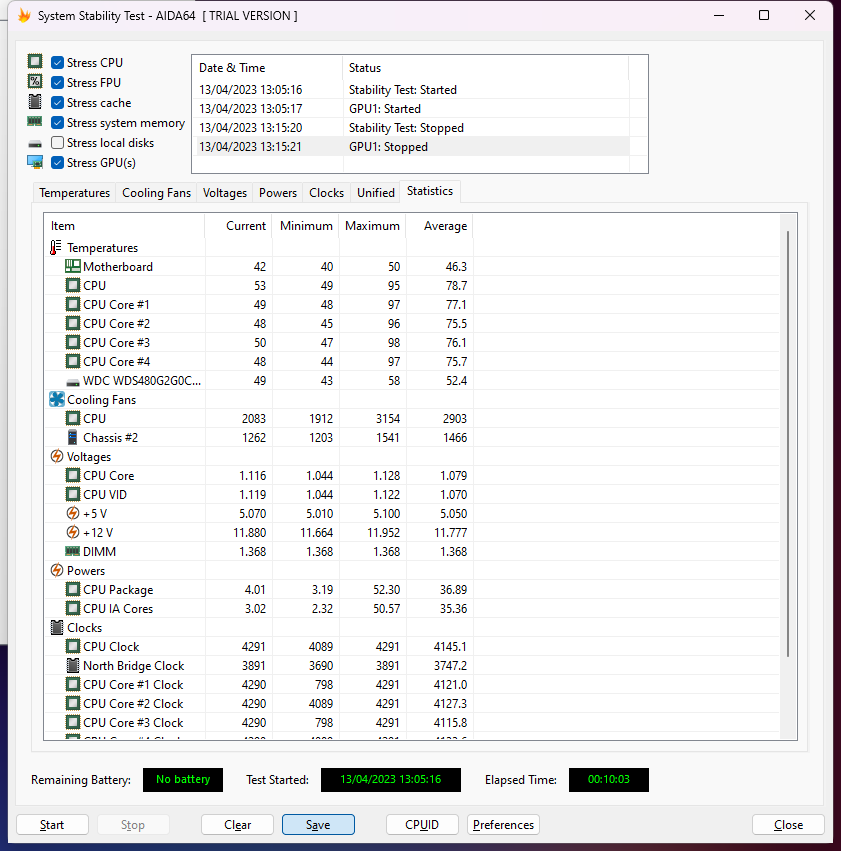841x851 pixels.
Task: Click the Close button at bottom right
Action: 788,824
